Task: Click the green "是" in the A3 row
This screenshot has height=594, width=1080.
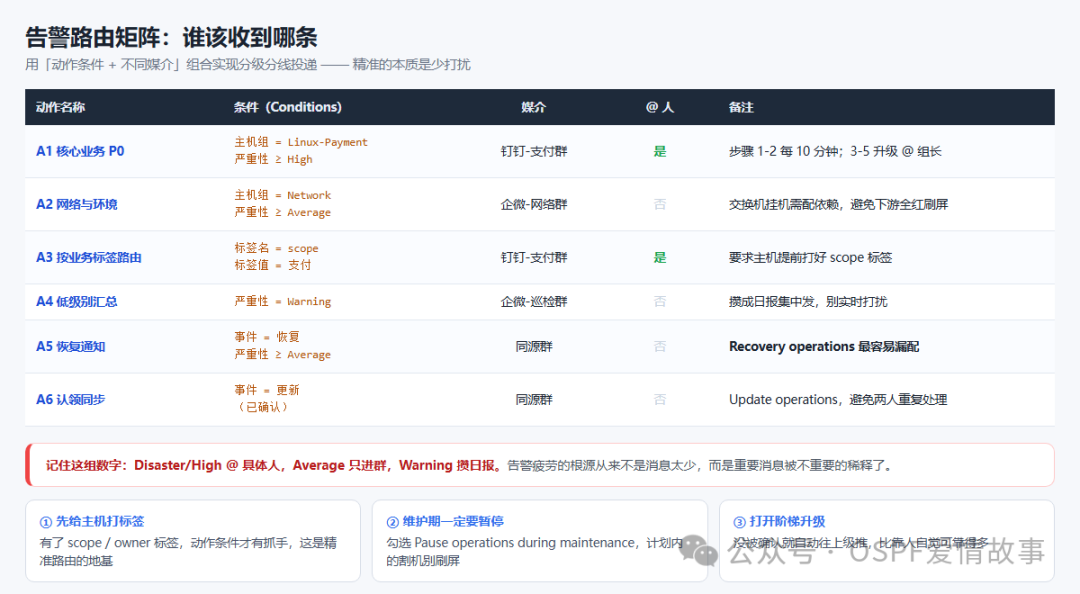Action: point(660,258)
